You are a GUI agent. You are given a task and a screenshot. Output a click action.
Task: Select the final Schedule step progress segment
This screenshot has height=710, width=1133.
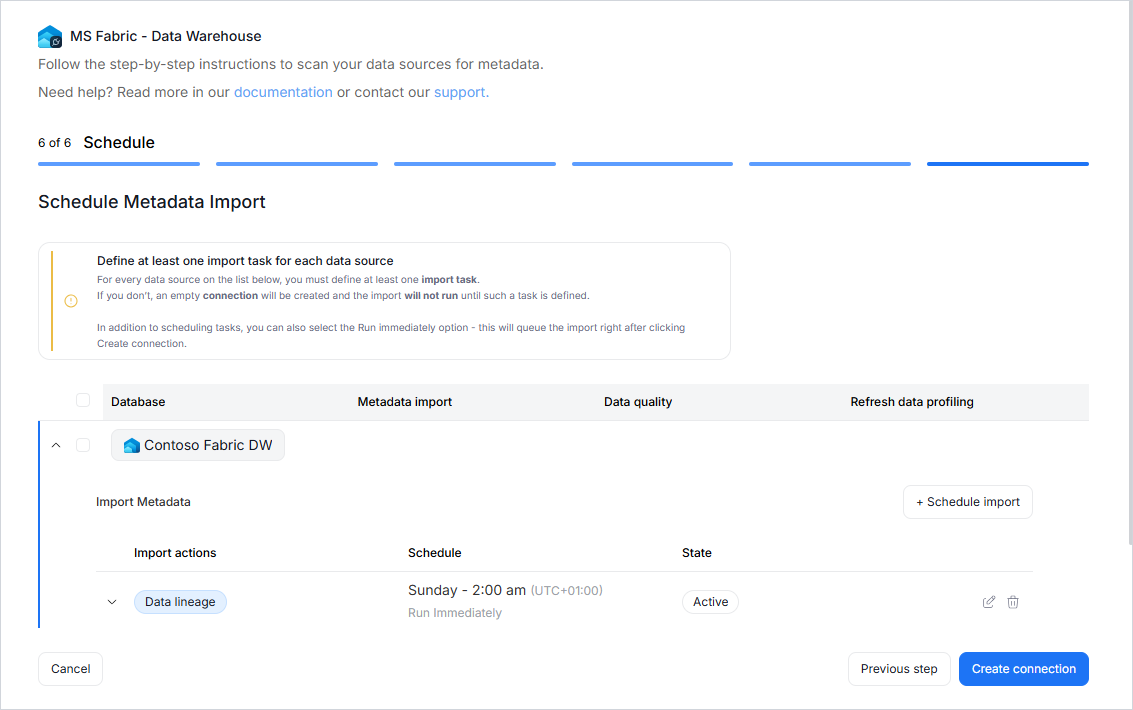coord(1007,164)
